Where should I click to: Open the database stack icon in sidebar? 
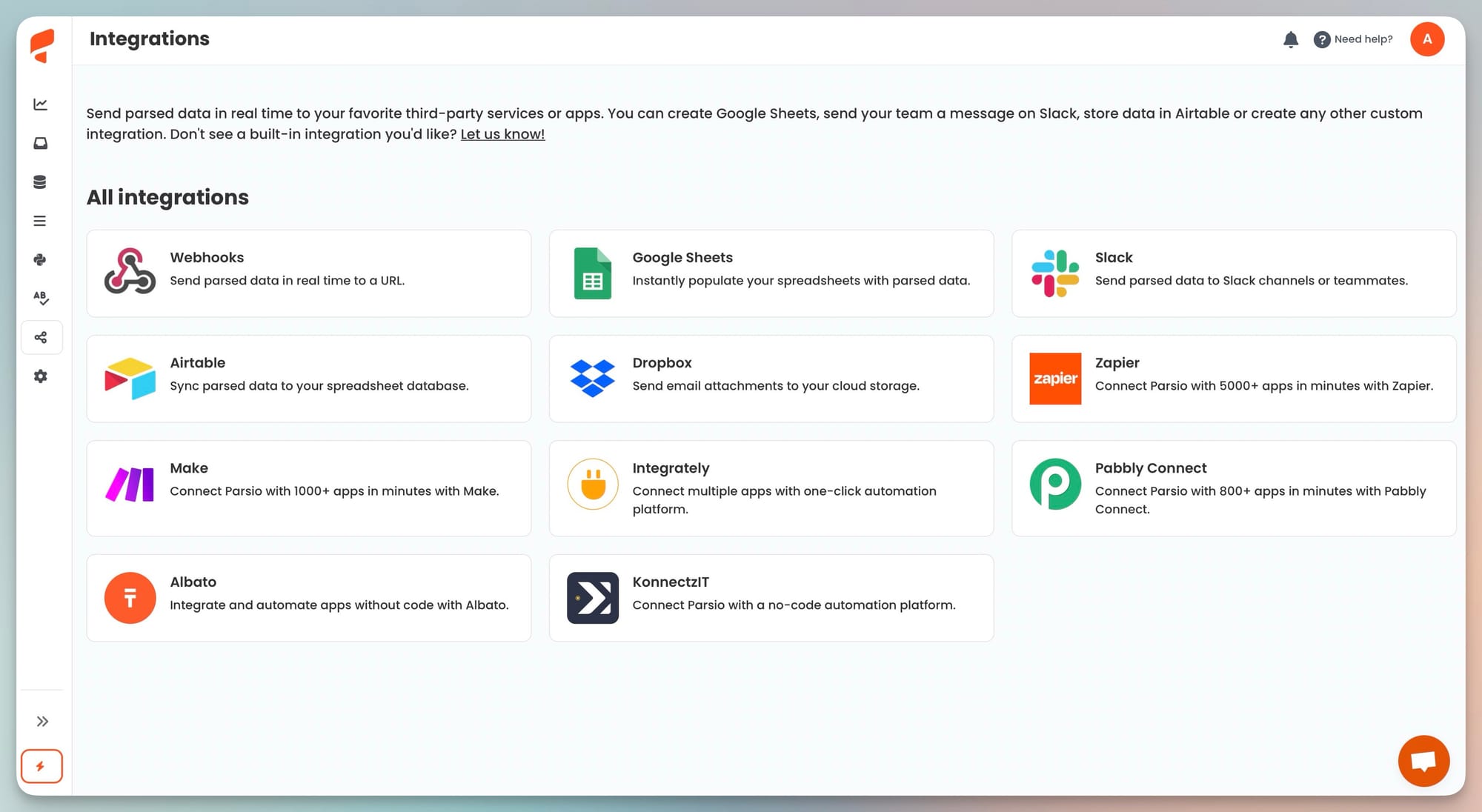point(40,182)
